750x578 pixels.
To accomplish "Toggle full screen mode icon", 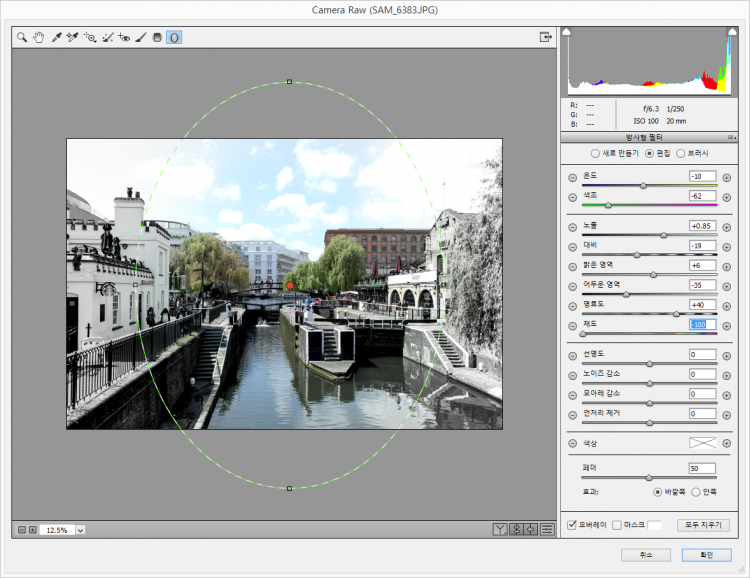I will point(546,37).
